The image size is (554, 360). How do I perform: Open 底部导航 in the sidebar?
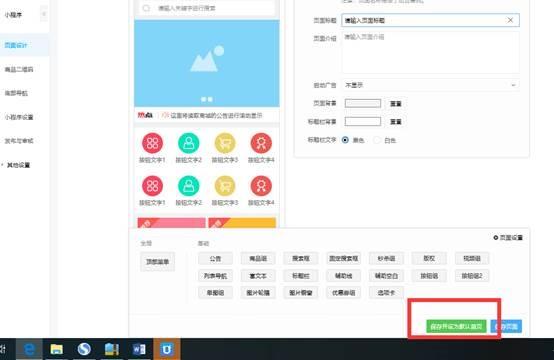point(16,93)
